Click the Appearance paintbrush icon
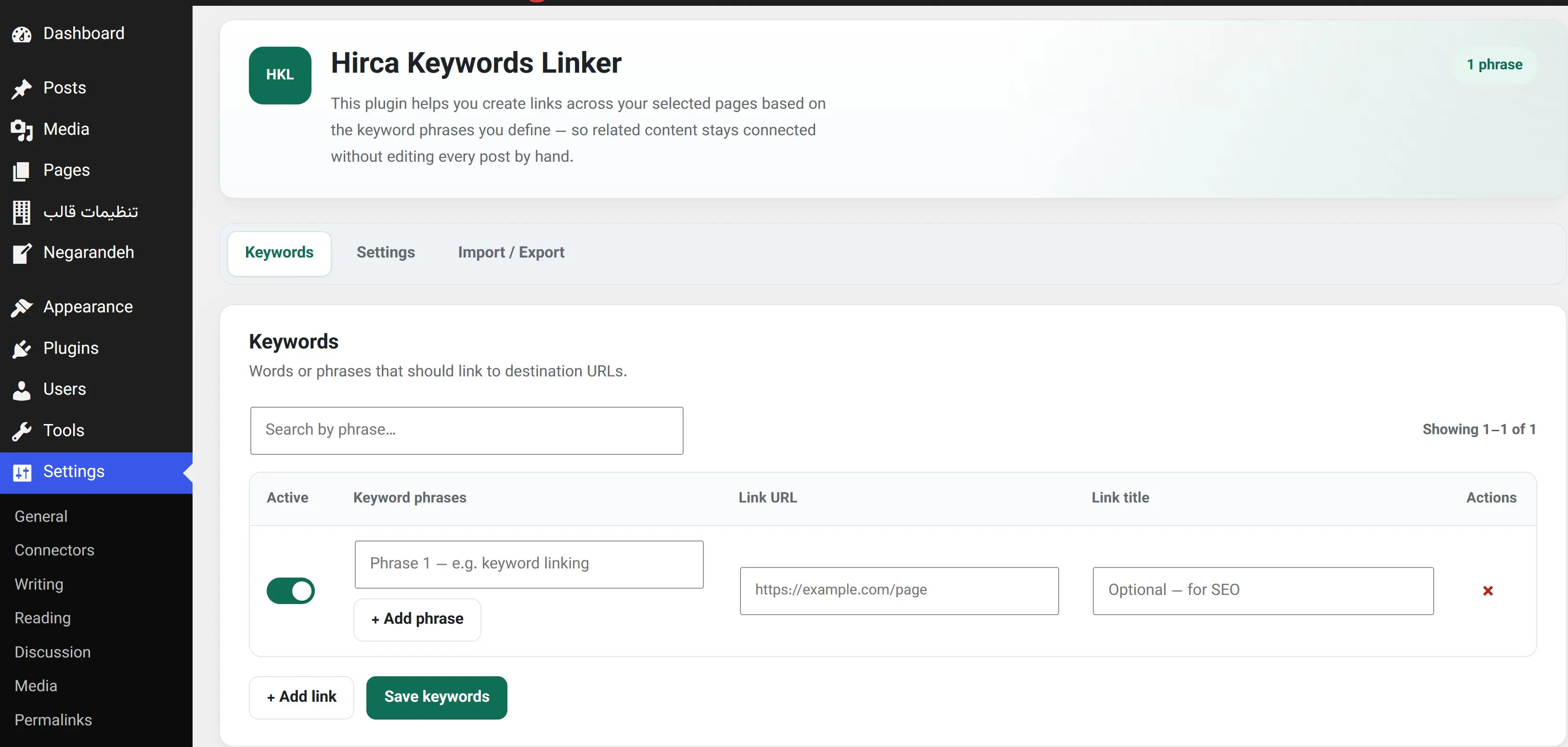Image resolution: width=1568 pixels, height=747 pixels. [x=21, y=308]
